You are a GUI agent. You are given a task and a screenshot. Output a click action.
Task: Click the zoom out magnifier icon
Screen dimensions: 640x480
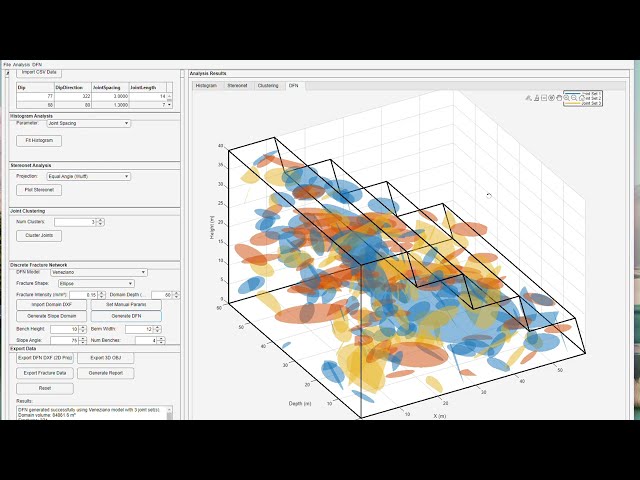pyautogui.click(x=574, y=98)
